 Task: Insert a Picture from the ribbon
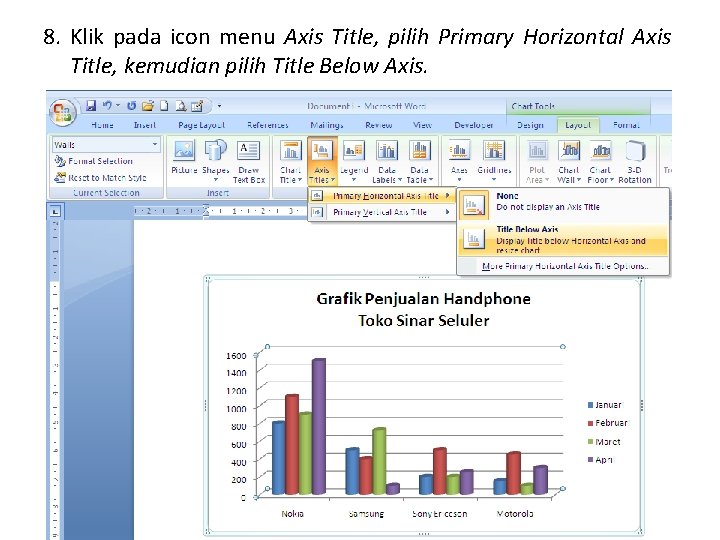coord(184,158)
